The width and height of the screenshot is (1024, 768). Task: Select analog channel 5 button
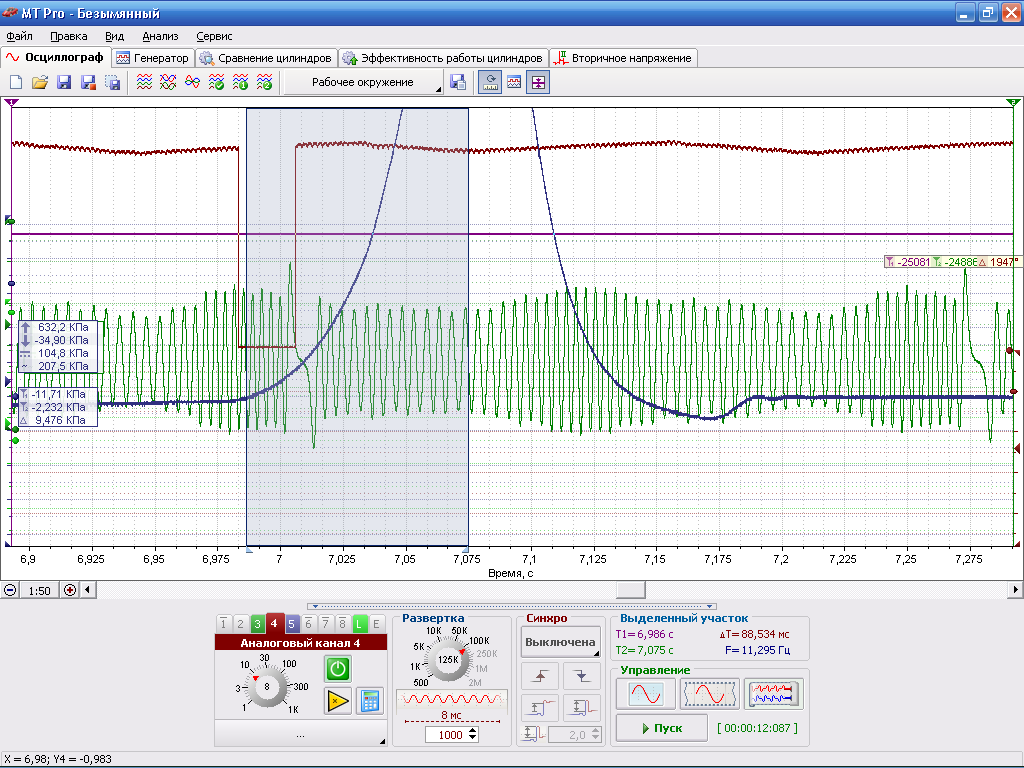[291, 624]
